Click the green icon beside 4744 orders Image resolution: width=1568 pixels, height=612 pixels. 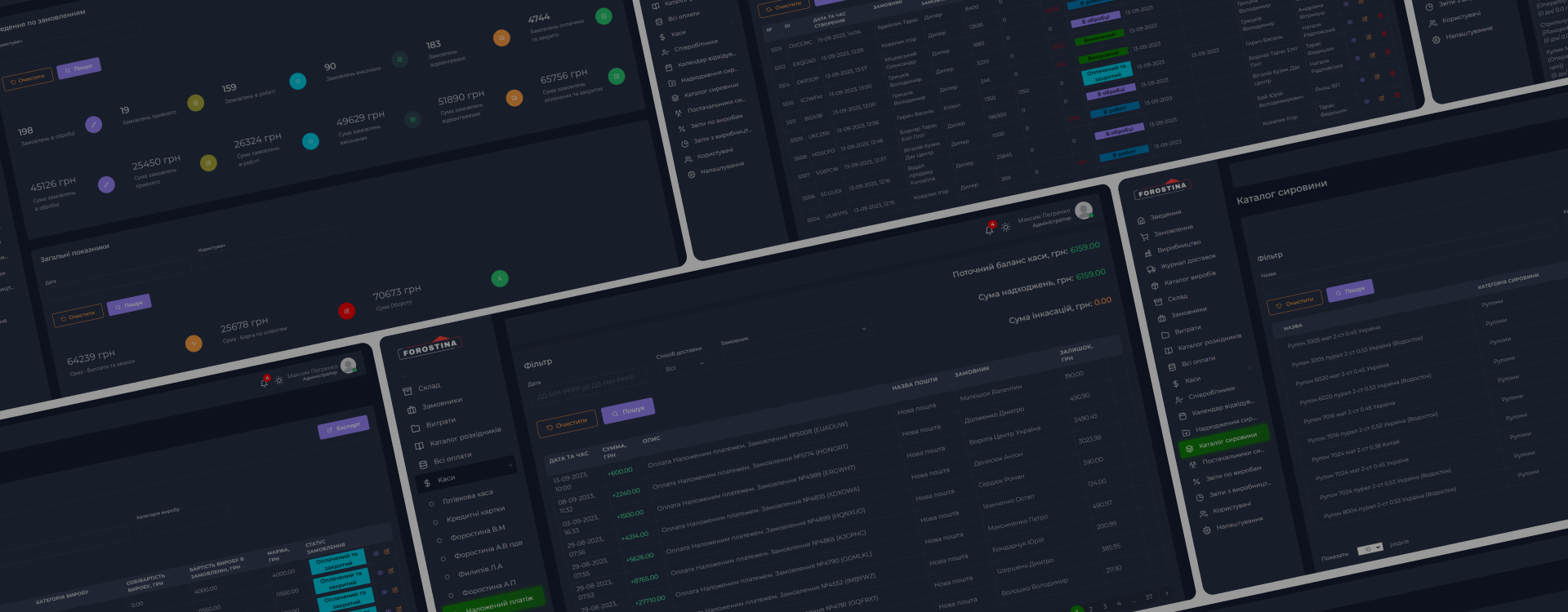pyautogui.click(x=604, y=16)
